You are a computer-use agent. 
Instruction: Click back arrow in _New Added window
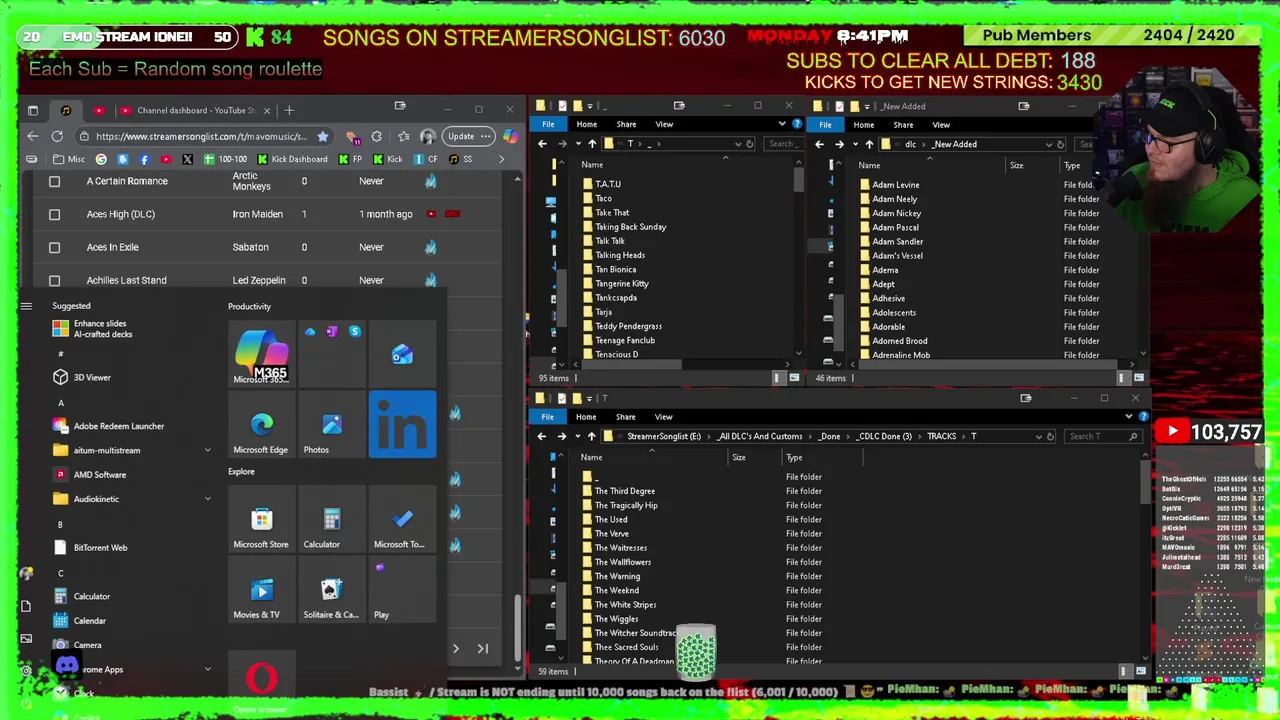[x=819, y=144]
